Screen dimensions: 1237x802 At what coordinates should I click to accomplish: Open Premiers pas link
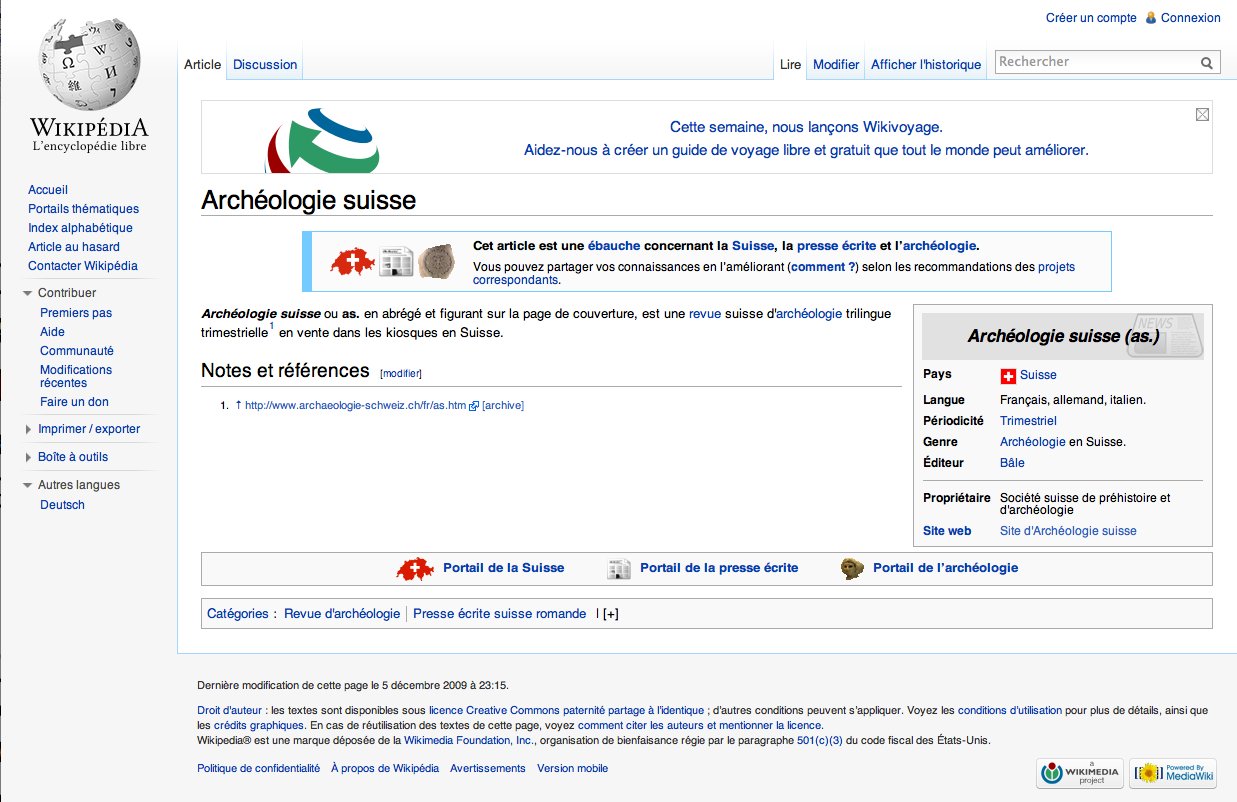coord(76,313)
